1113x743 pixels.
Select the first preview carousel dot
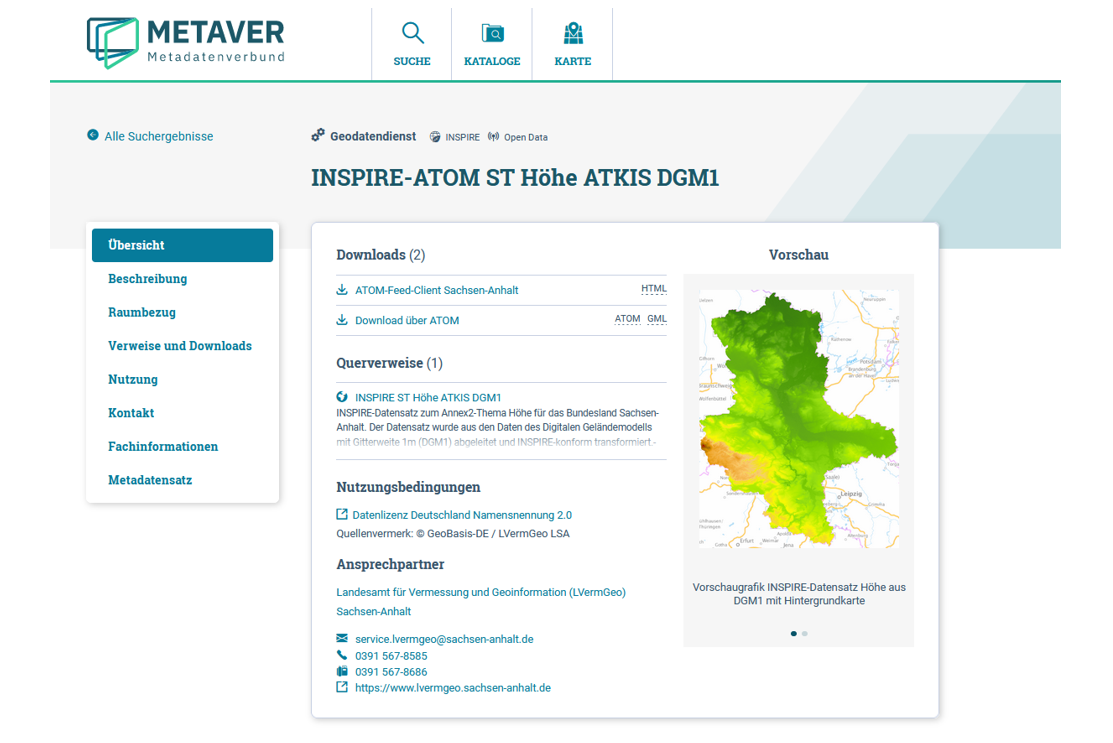[794, 633]
